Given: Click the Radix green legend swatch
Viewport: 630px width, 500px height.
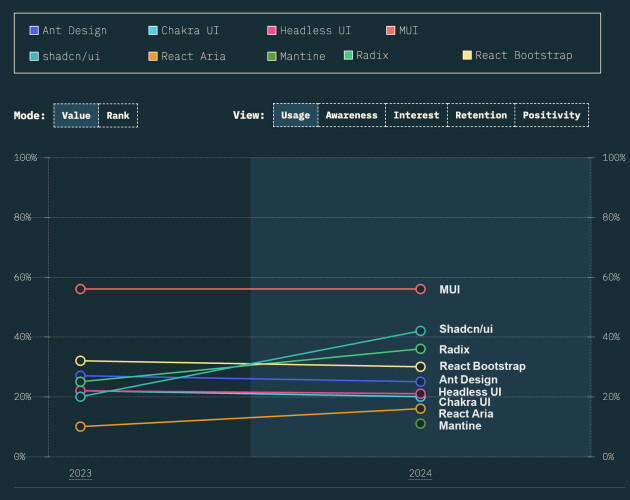Looking at the screenshot, I should point(348,55).
